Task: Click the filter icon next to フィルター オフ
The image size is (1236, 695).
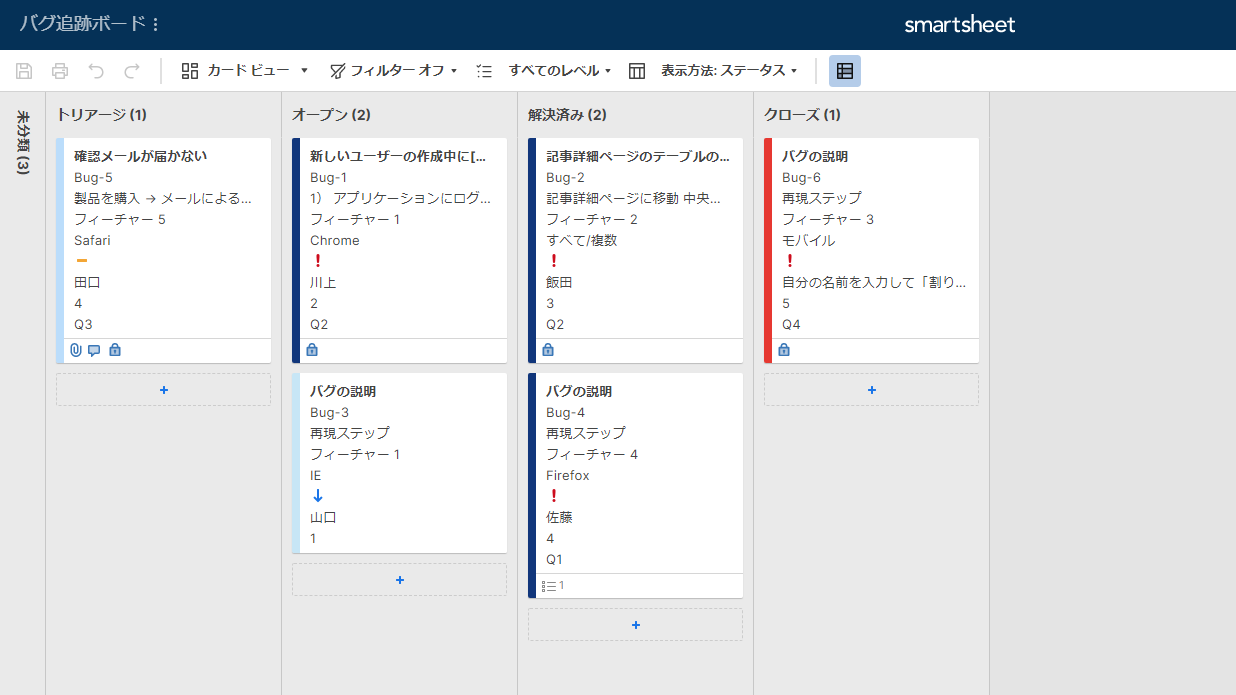Action: (x=337, y=71)
